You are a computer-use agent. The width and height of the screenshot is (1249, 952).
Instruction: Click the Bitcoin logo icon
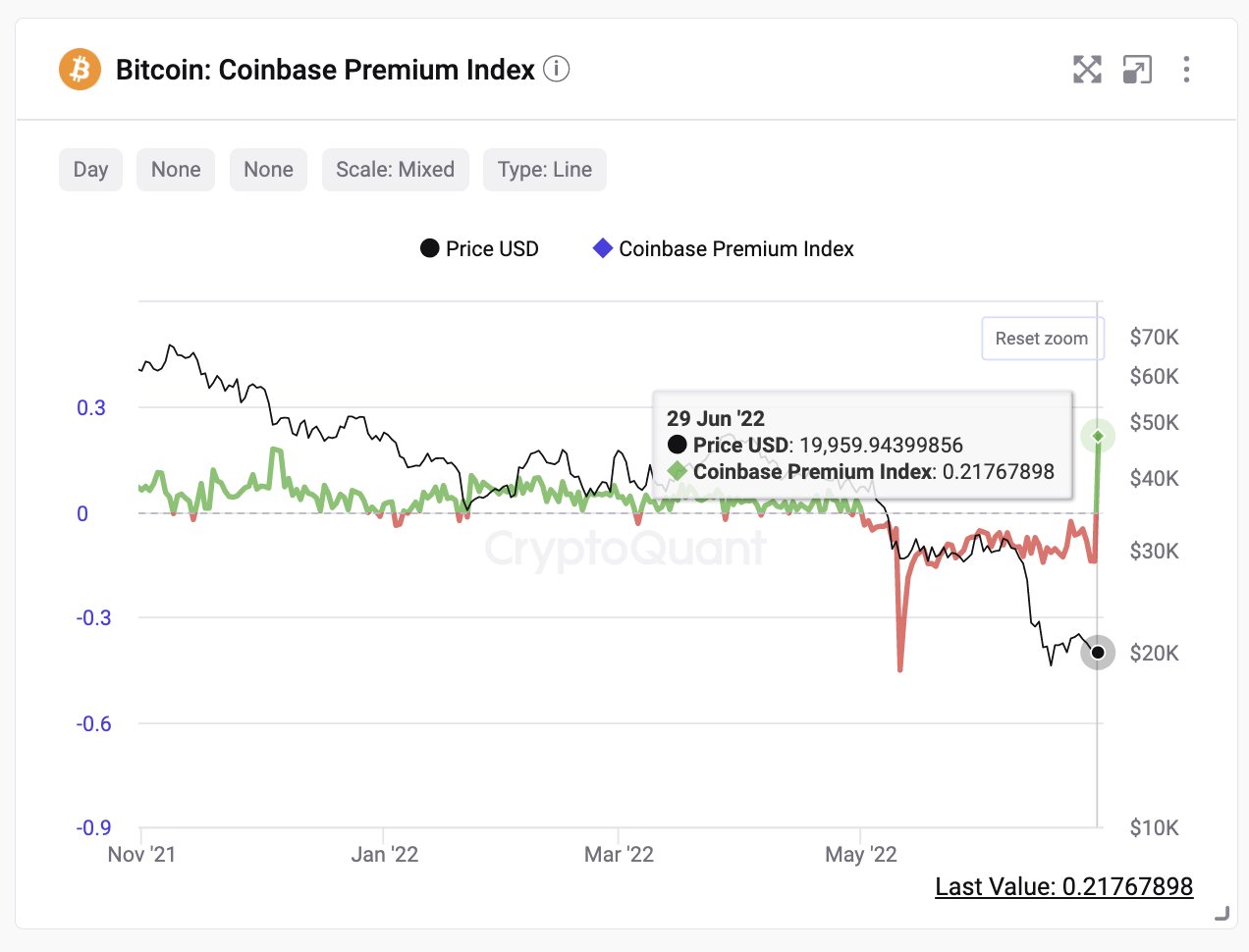pos(80,70)
